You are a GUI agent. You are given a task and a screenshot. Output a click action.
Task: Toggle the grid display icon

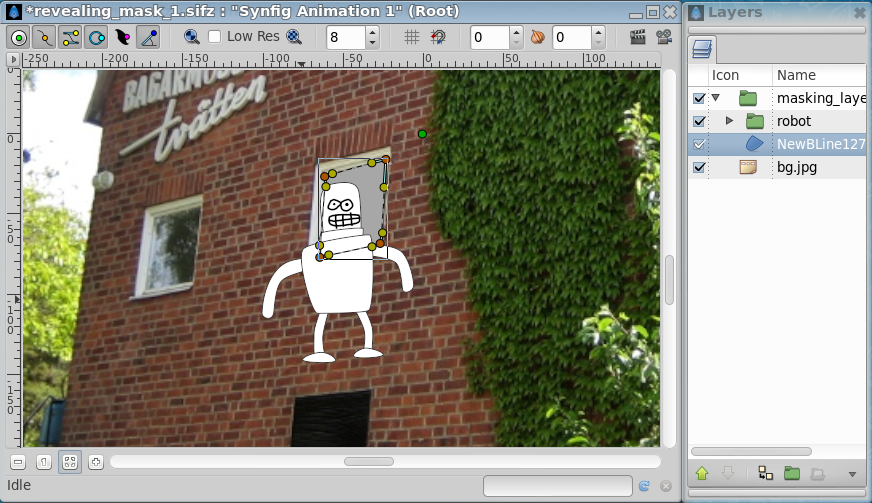(x=412, y=37)
